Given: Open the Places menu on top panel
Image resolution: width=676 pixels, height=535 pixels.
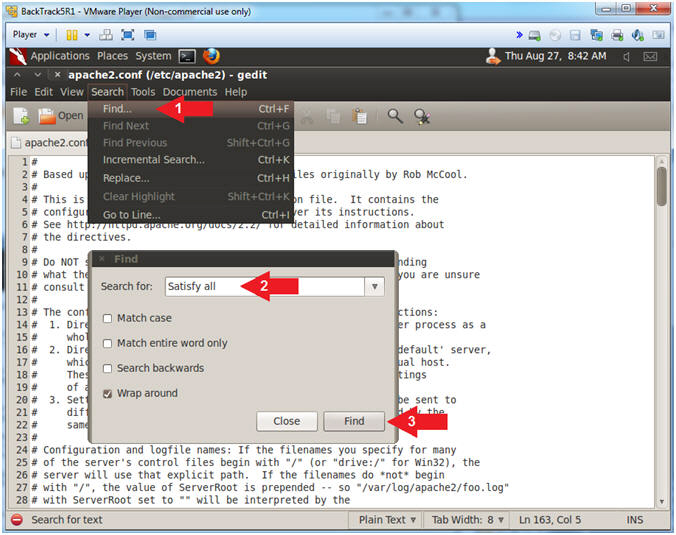Looking at the screenshot, I should 112,56.
